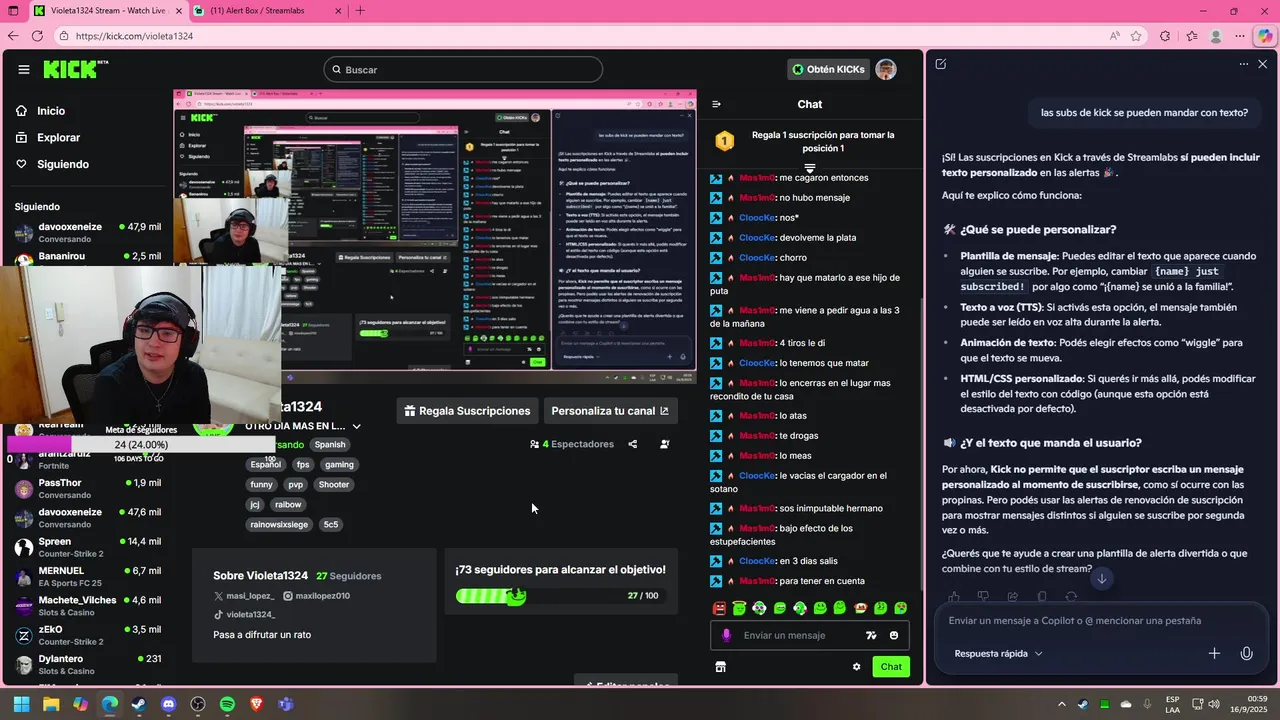The image size is (1280, 720).
Task: Jump to bottom of Copilot conversation
Action: pos(1101,578)
